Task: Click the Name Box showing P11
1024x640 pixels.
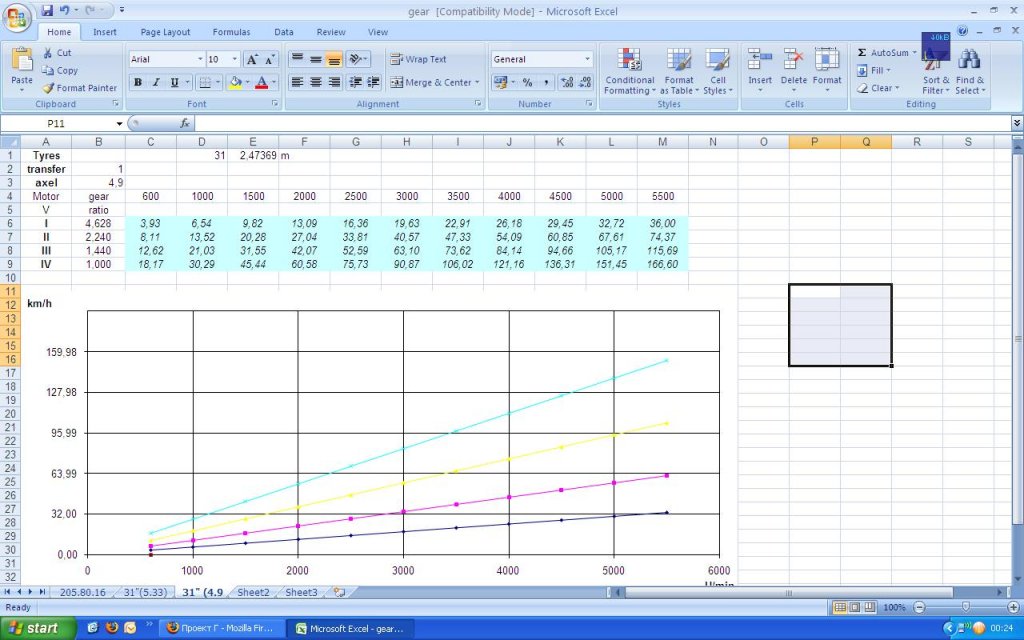Action: 60,123
